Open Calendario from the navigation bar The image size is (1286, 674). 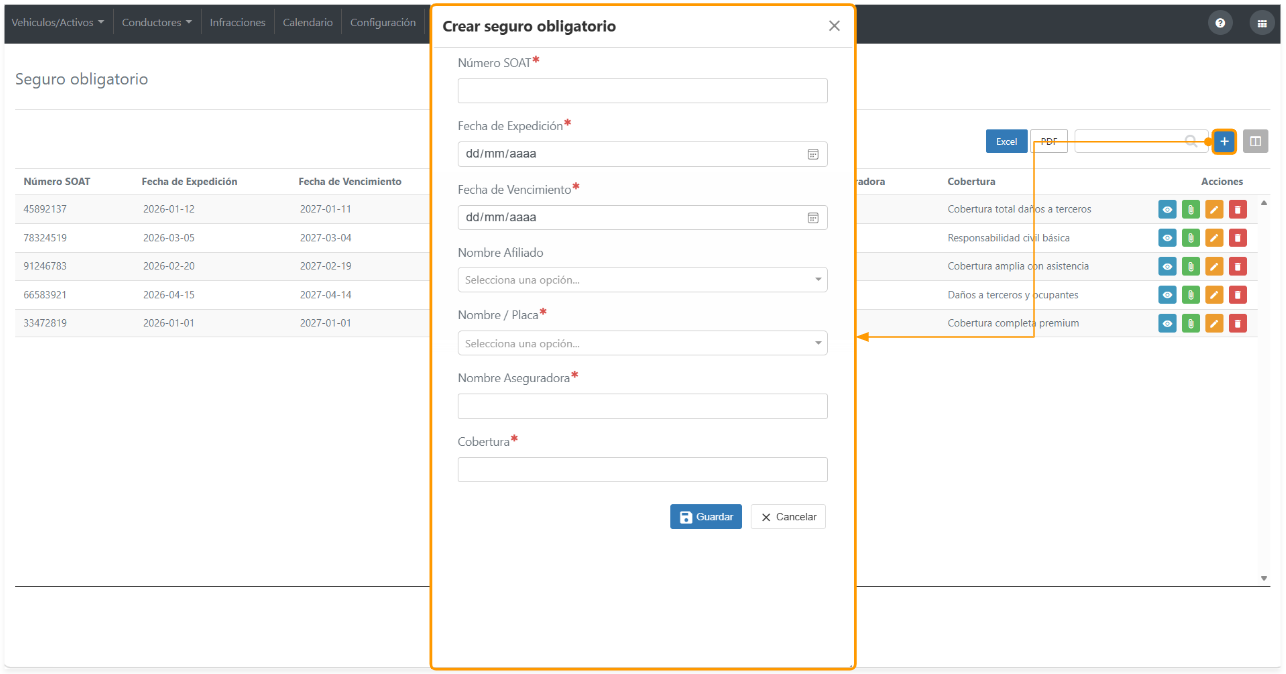click(308, 22)
